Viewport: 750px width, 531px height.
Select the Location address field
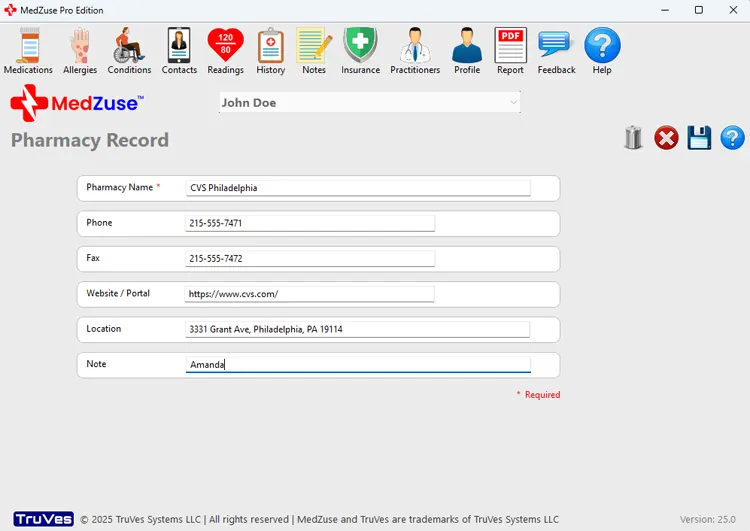[x=358, y=329]
